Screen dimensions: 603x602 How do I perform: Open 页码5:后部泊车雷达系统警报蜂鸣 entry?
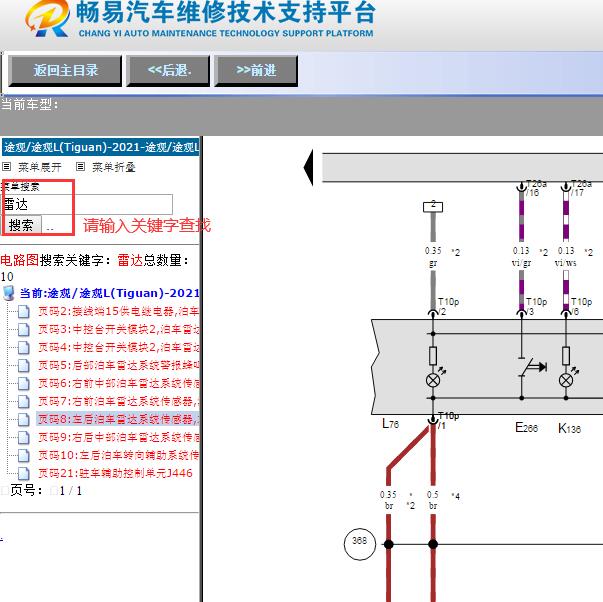pos(118,365)
